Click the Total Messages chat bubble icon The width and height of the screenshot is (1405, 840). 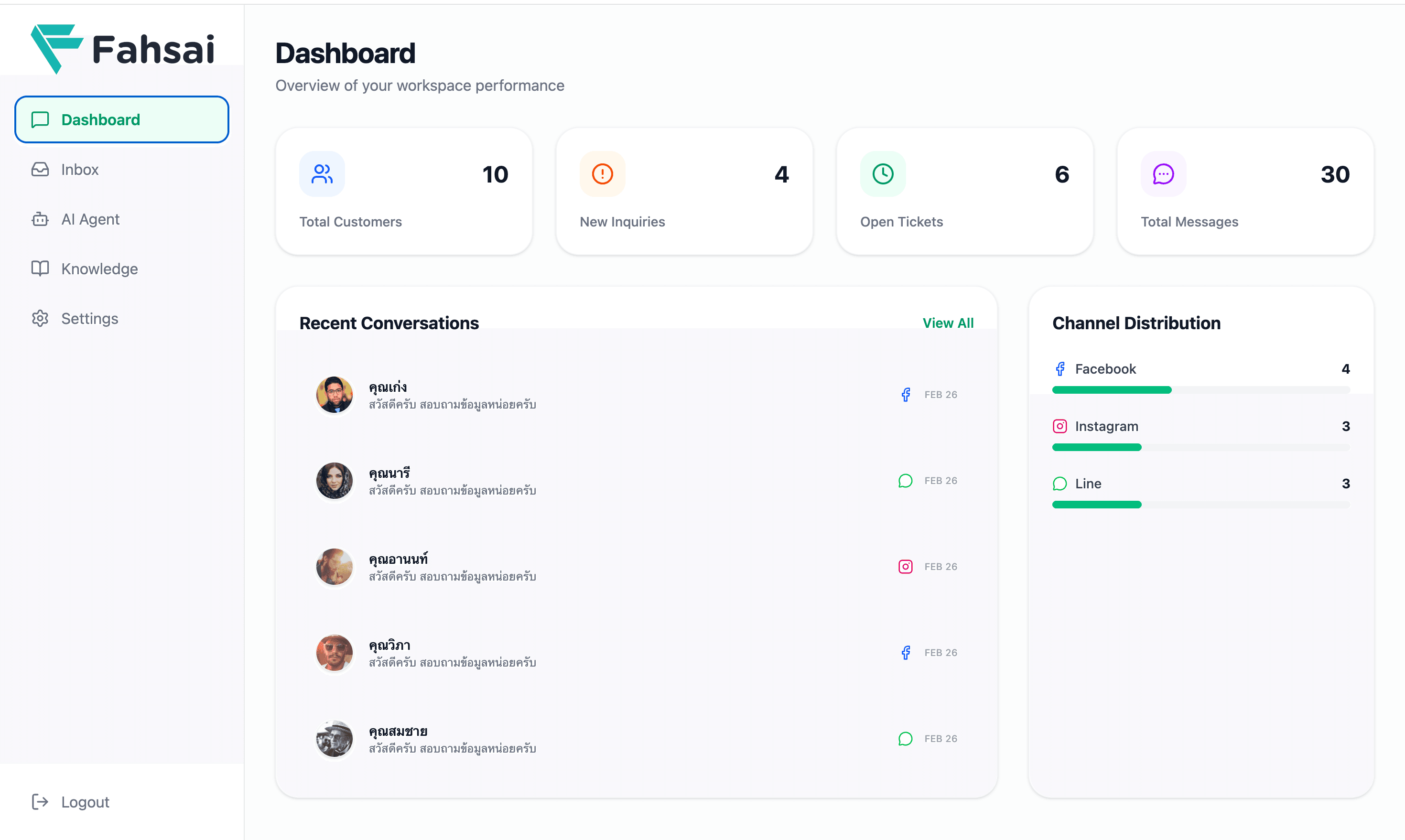point(1162,174)
